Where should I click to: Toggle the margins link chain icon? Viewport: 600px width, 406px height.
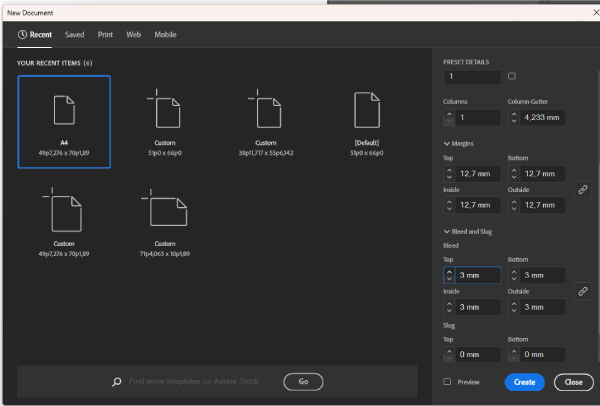(582, 188)
